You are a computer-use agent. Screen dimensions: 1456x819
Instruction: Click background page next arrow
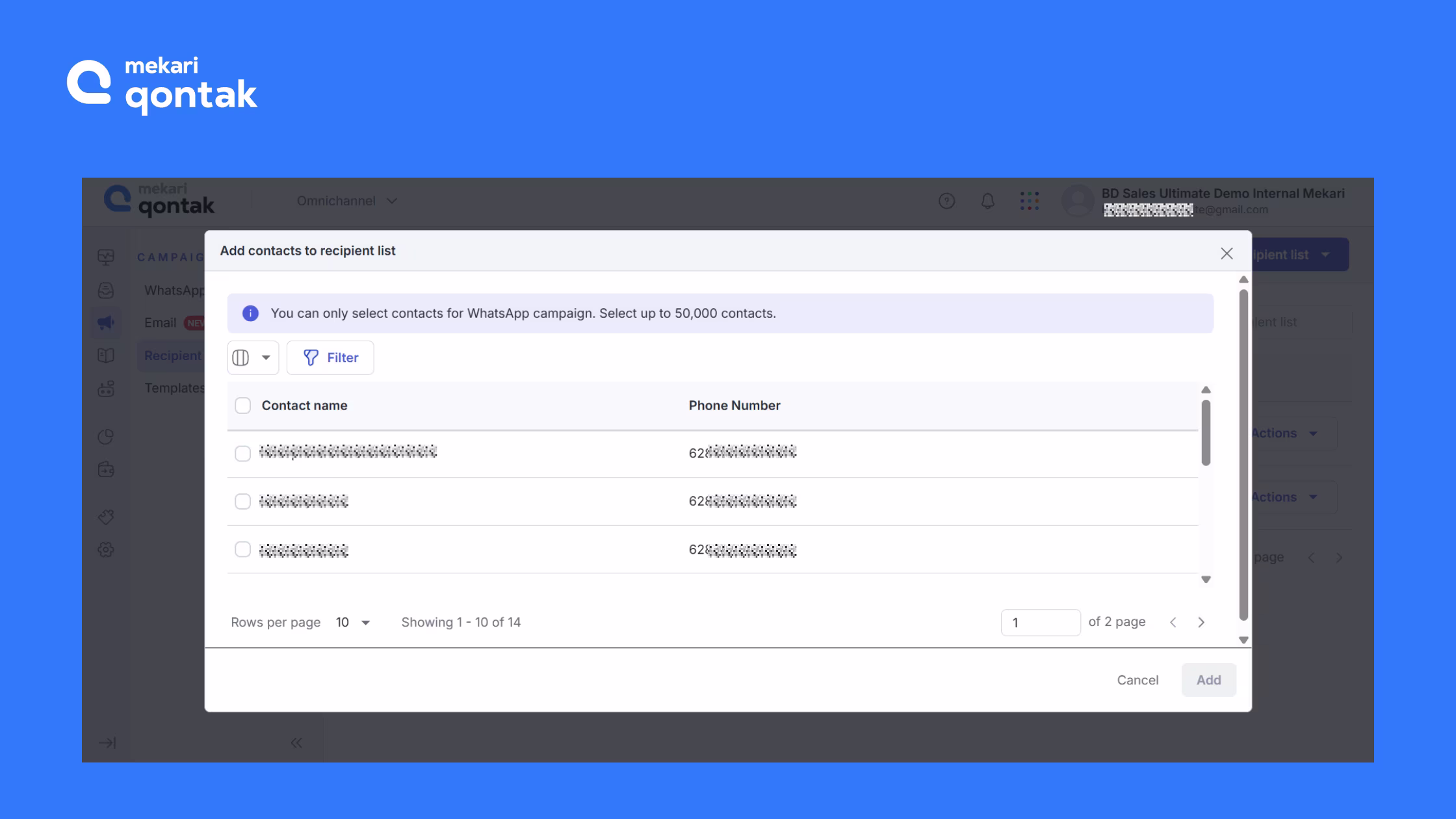coord(1339,558)
